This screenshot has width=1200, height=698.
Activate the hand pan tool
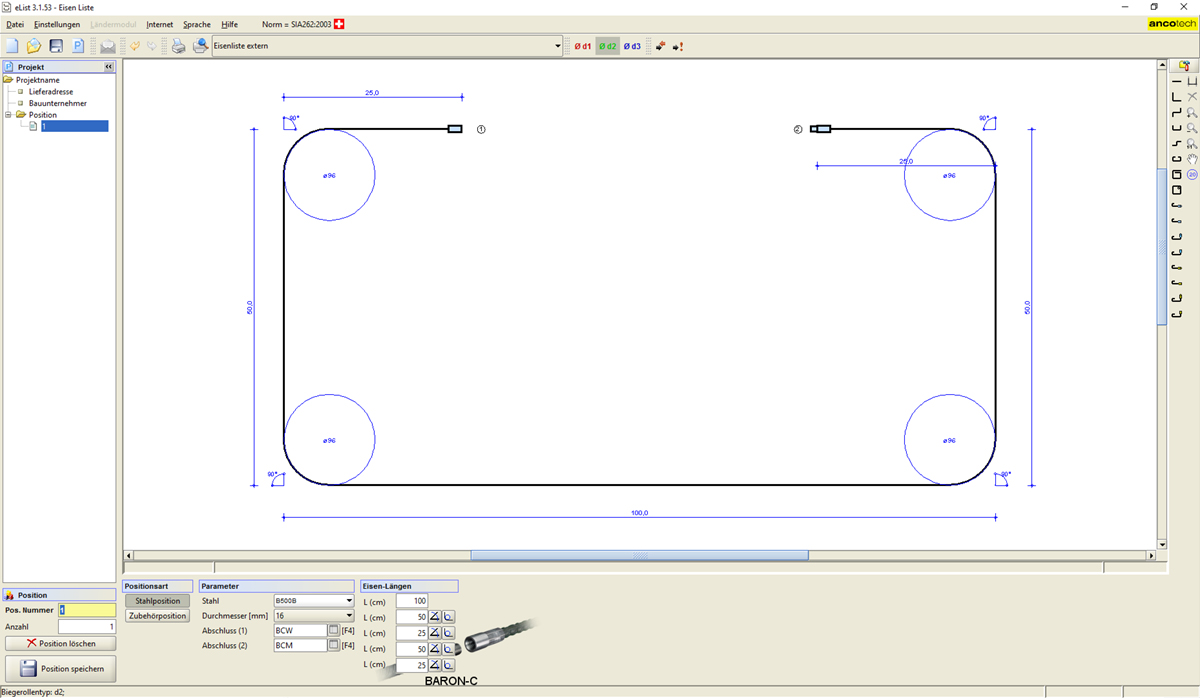pos(1192,159)
